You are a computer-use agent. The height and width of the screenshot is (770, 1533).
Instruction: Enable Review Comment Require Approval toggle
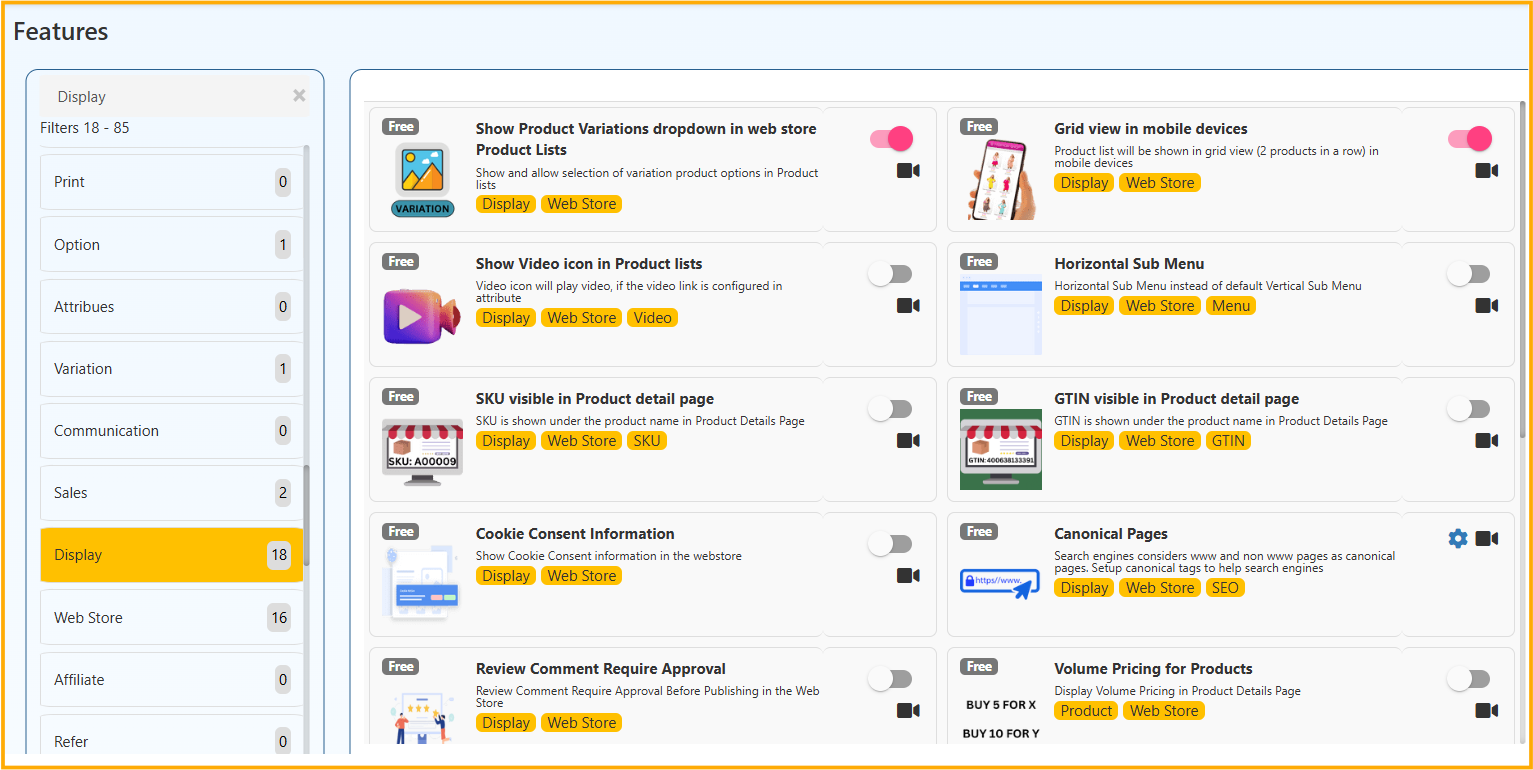pyautogui.click(x=890, y=679)
